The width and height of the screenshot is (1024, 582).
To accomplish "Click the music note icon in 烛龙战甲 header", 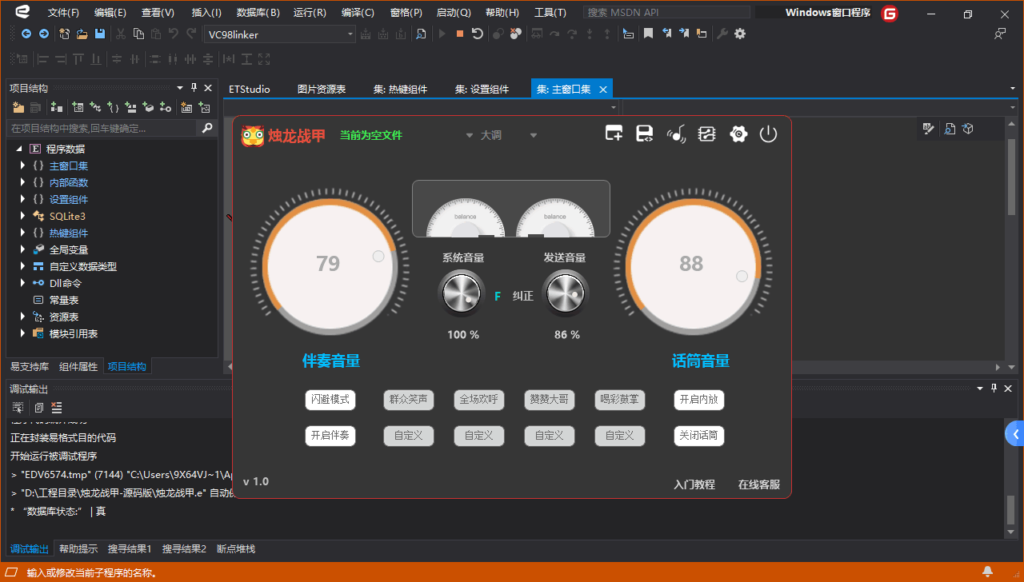I will tap(676, 134).
